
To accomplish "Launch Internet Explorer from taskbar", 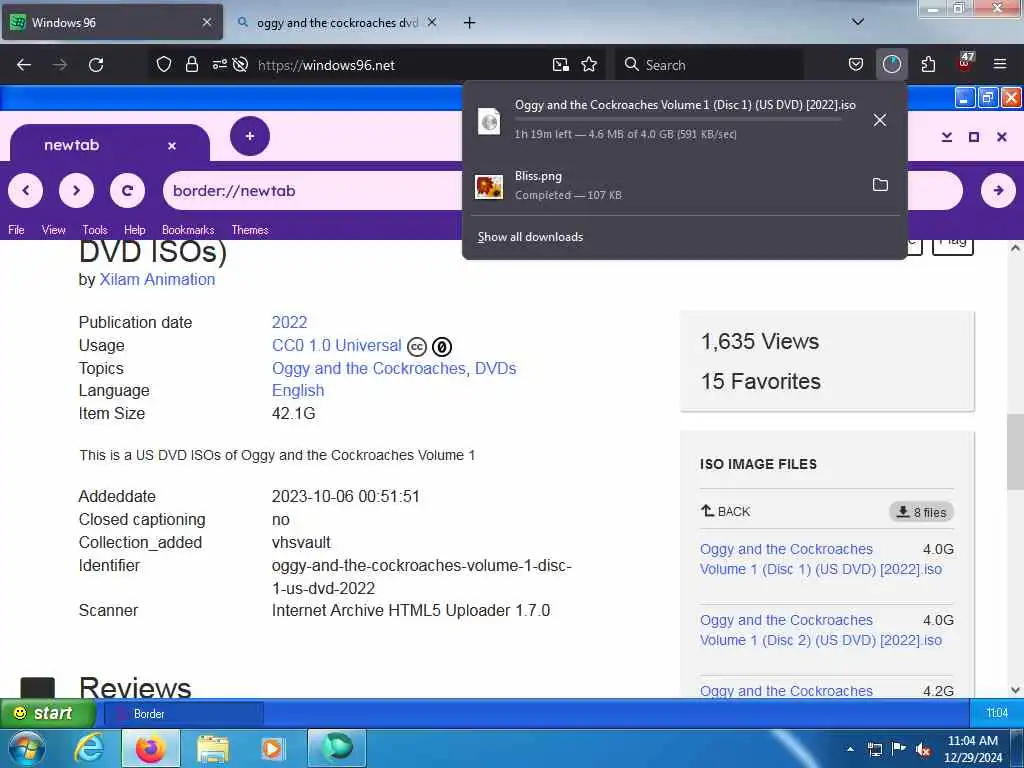I will [89, 748].
